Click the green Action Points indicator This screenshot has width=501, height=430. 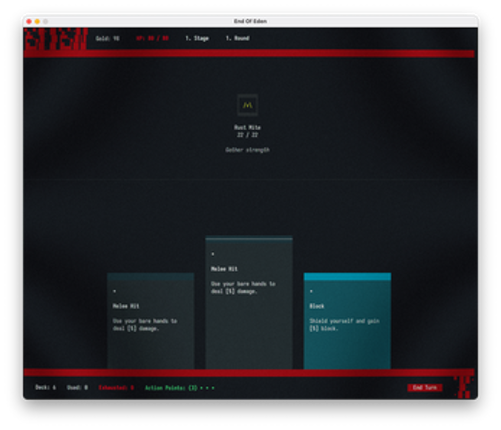pyautogui.click(x=180, y=388)
